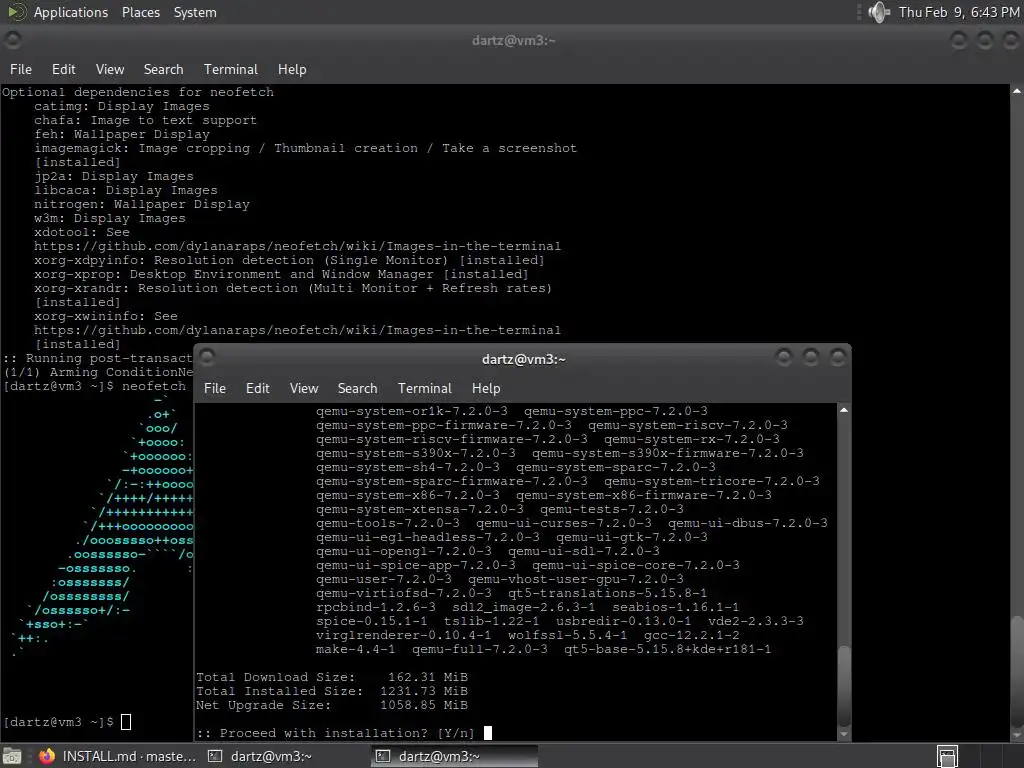Click the first neofetch wiki Images-in-the-terminal URL
This screenshot has height=768, width=1024.
click(x=297, y=246)
